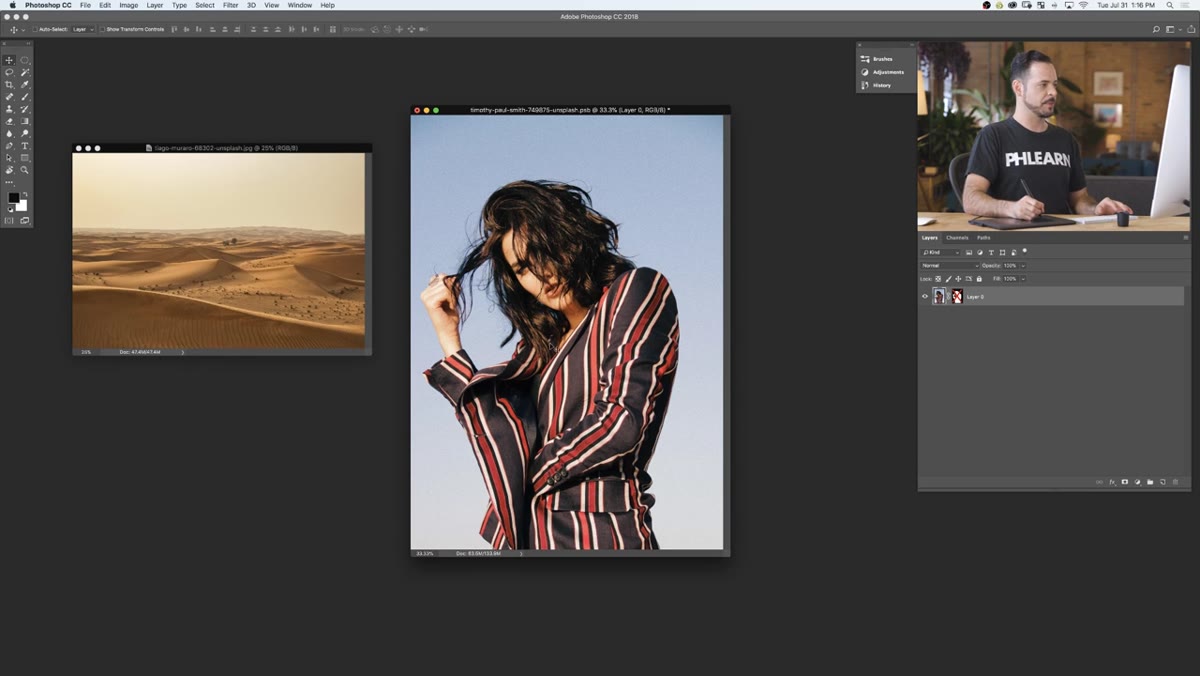The width and height of the screenshot is (1200, 676).
Task: Open the Move tool preset picker arrow
Action: tap(24, 30)
